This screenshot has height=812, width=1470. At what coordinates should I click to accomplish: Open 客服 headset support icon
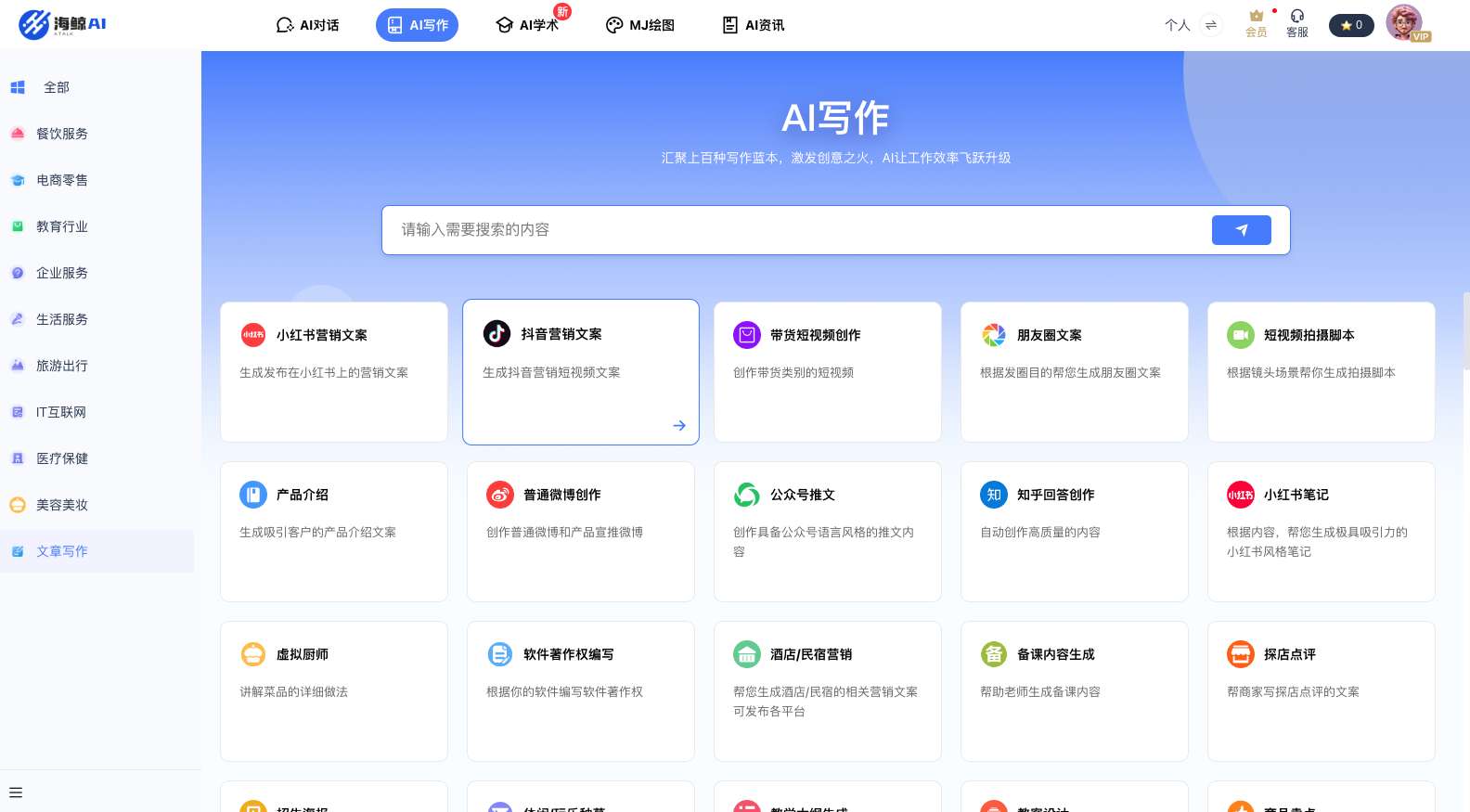(x=1297, y=24)
